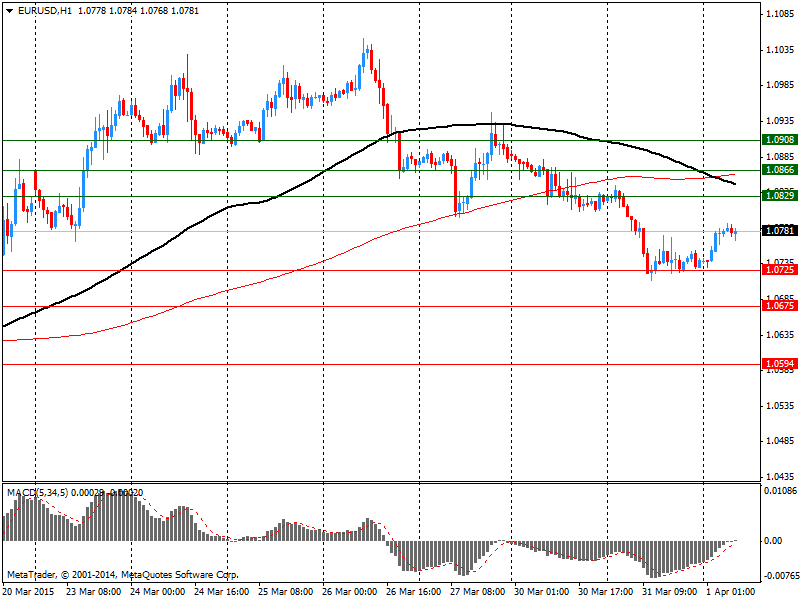The image size is (800, 600).
Task: Click the 30 Mar 17:00 time axis label
Action: 606,592
